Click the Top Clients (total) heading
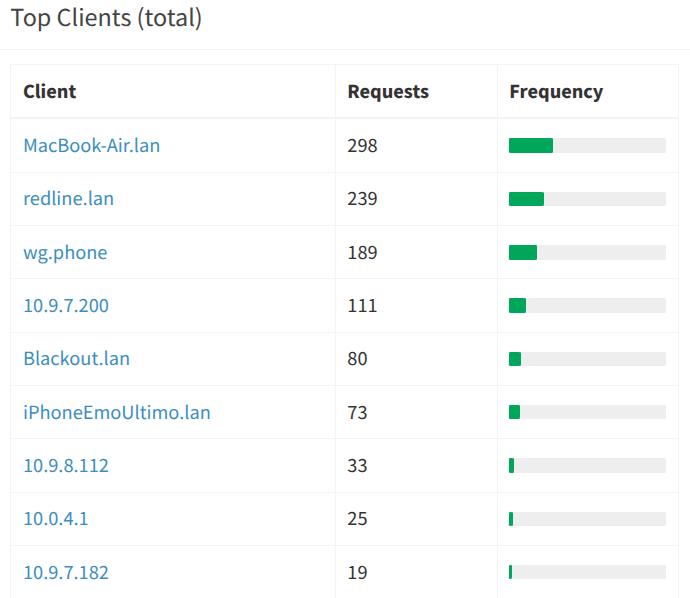 (x=106, y=18)
